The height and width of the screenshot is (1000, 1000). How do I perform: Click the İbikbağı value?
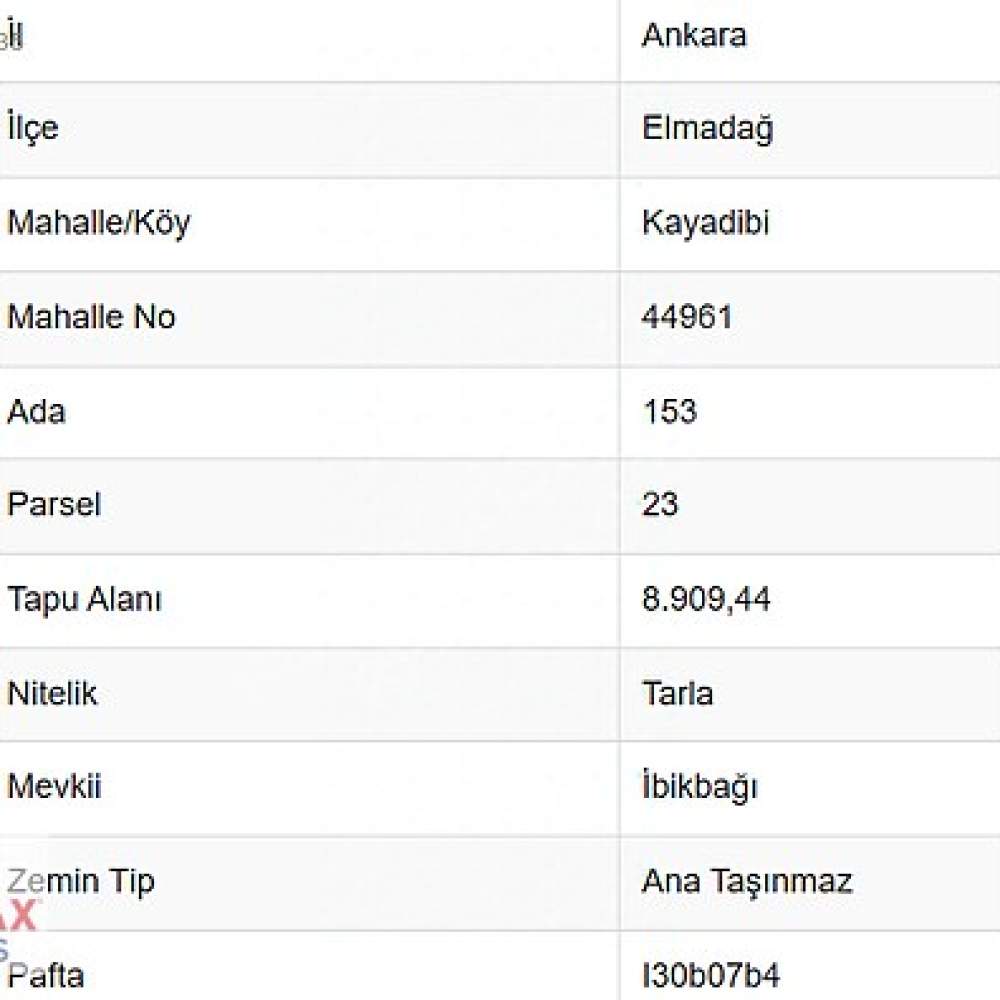700,787
